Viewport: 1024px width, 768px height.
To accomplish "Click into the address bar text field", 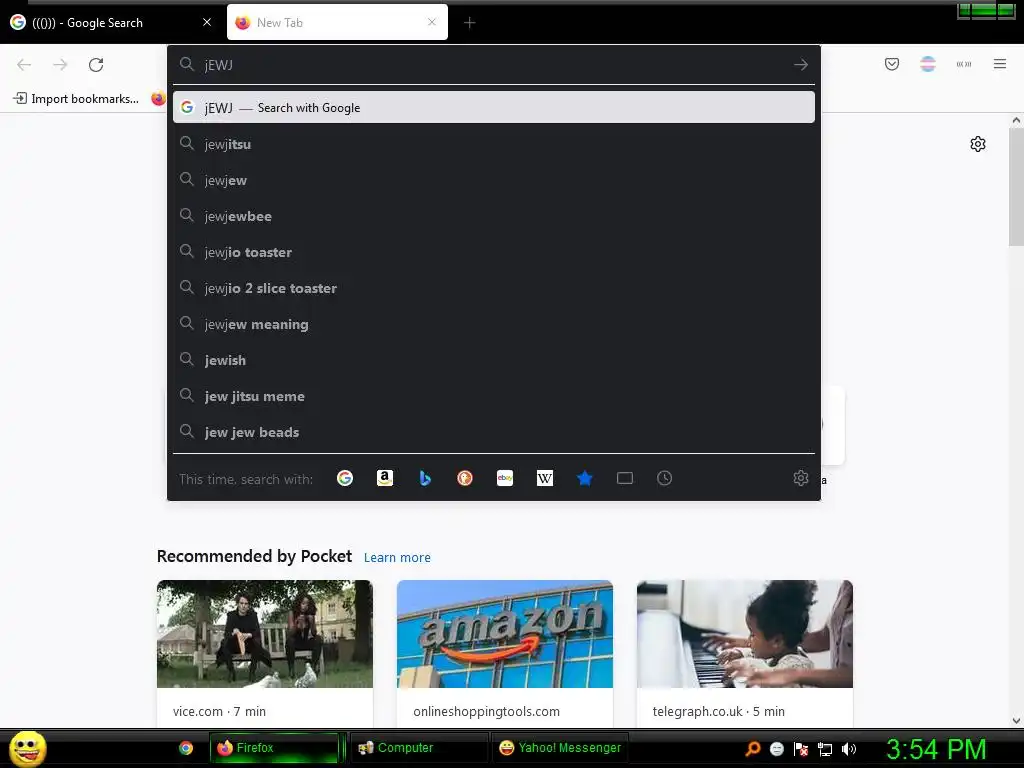I will click(x=493, y=65).
